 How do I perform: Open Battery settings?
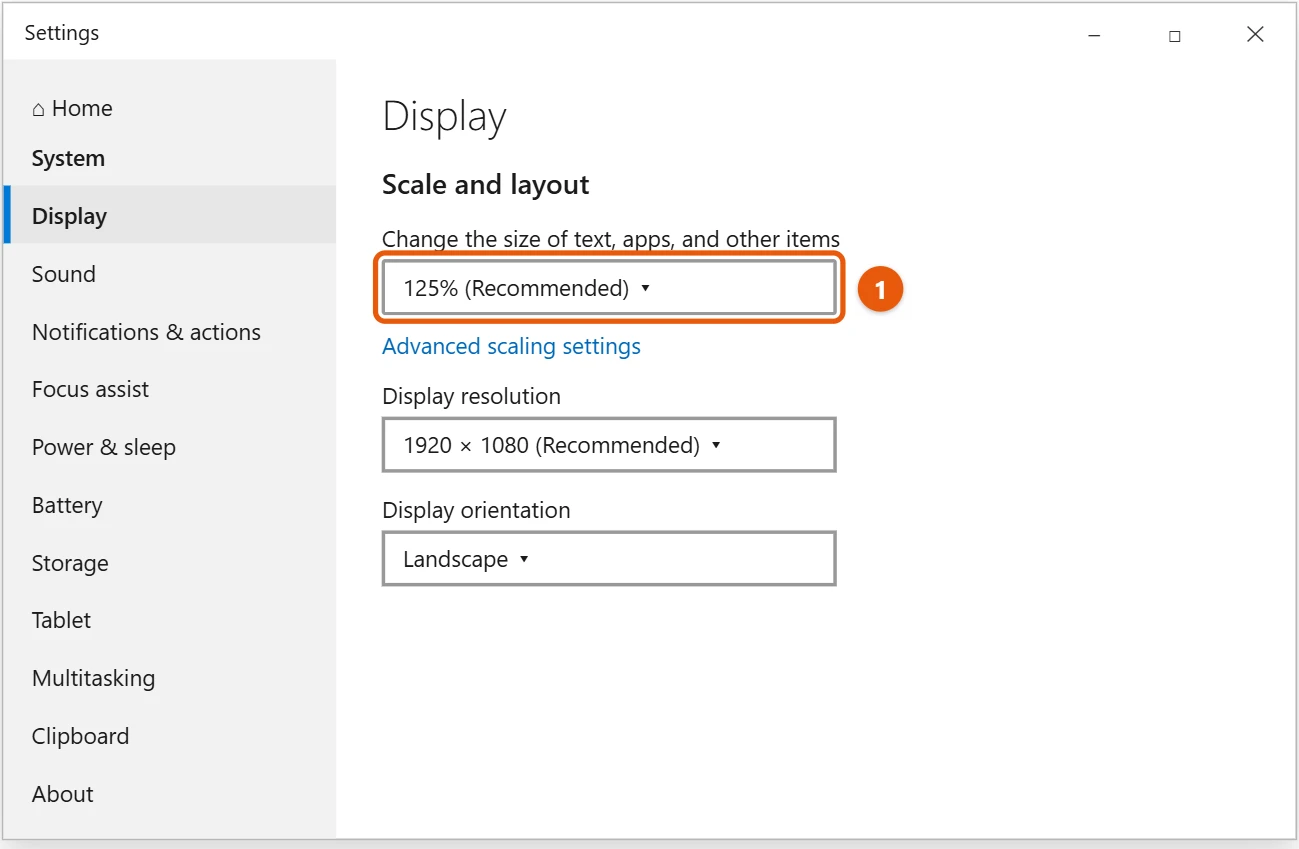click(67, 505)
